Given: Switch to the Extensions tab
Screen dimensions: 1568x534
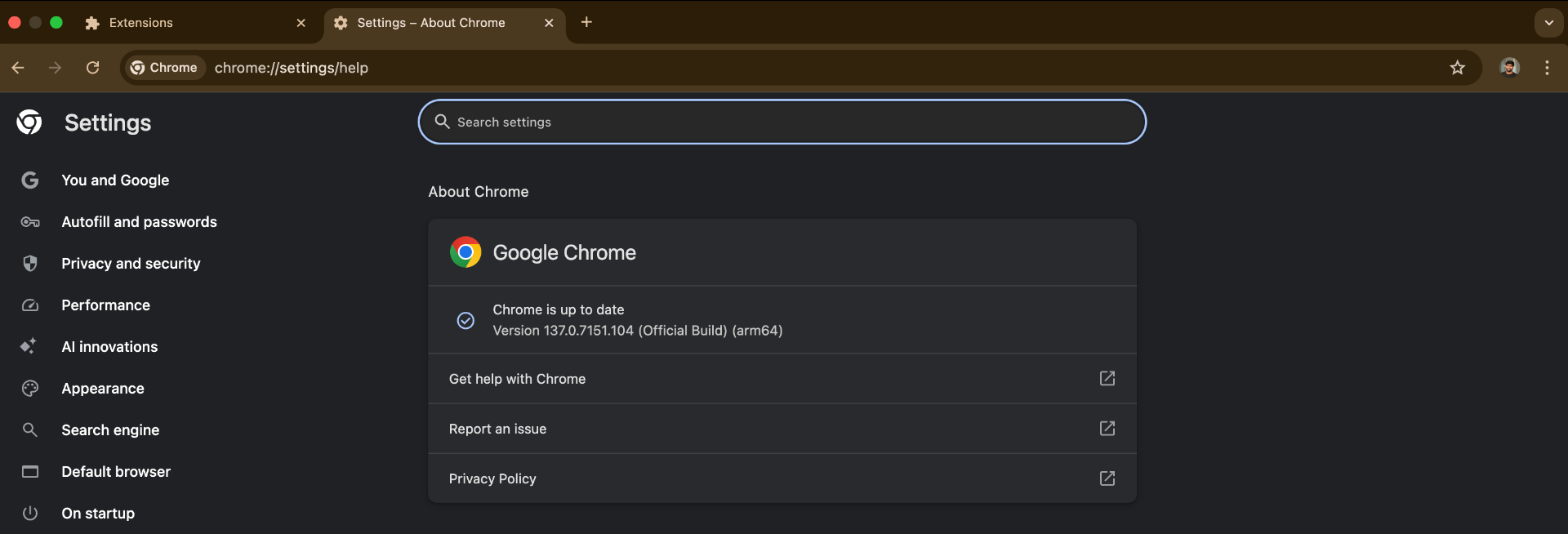Looking at the screenshot, I should click(196, 23).
